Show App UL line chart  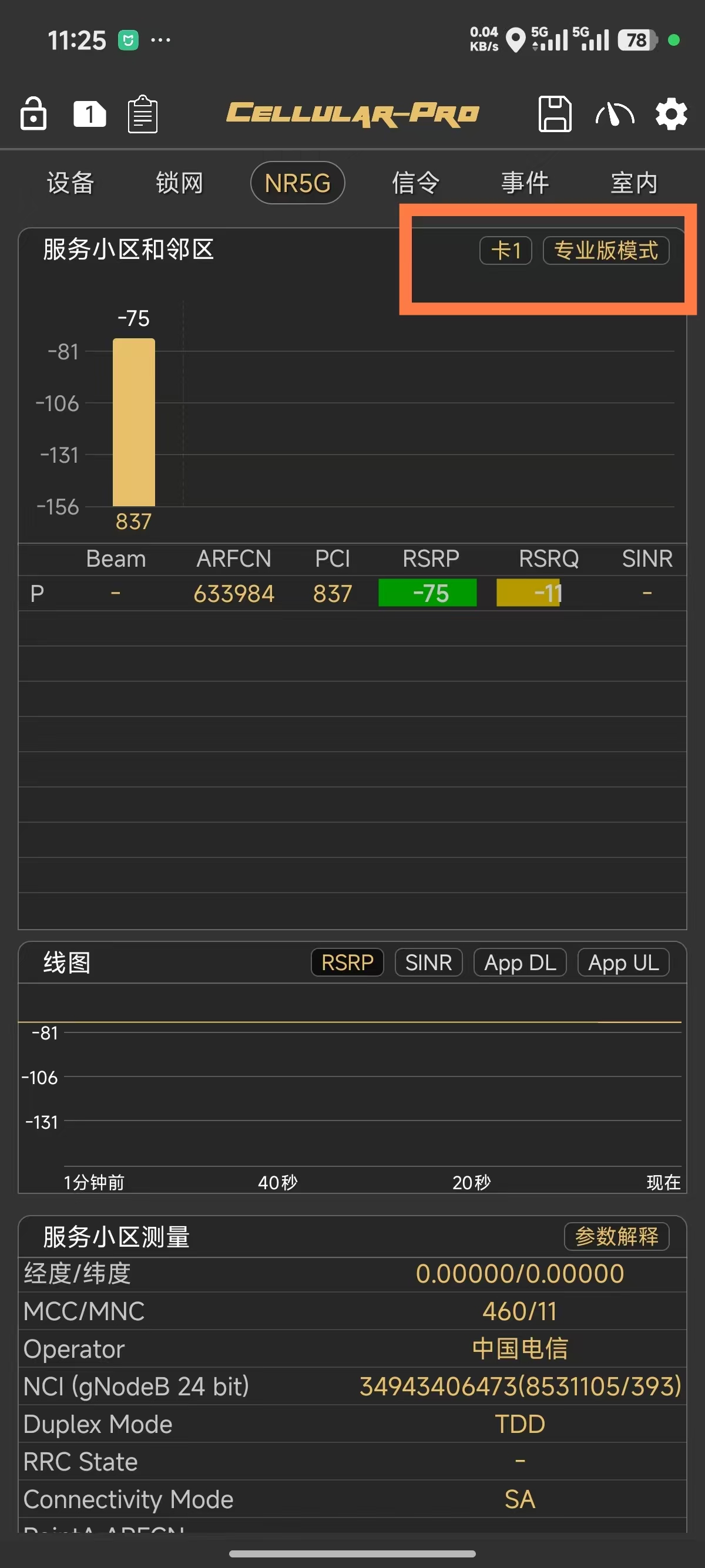(623, 963)
